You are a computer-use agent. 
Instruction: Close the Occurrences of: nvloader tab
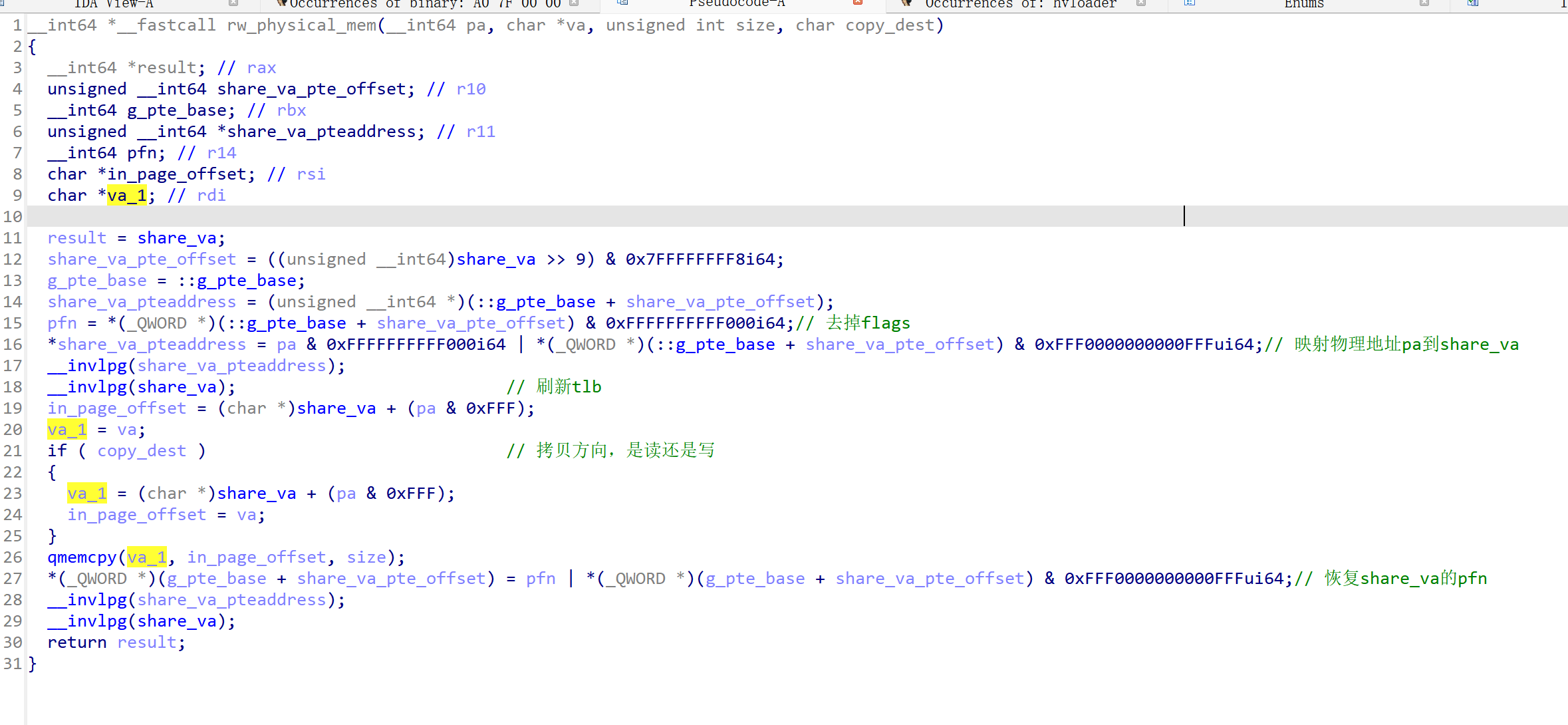coord(1141,3)
